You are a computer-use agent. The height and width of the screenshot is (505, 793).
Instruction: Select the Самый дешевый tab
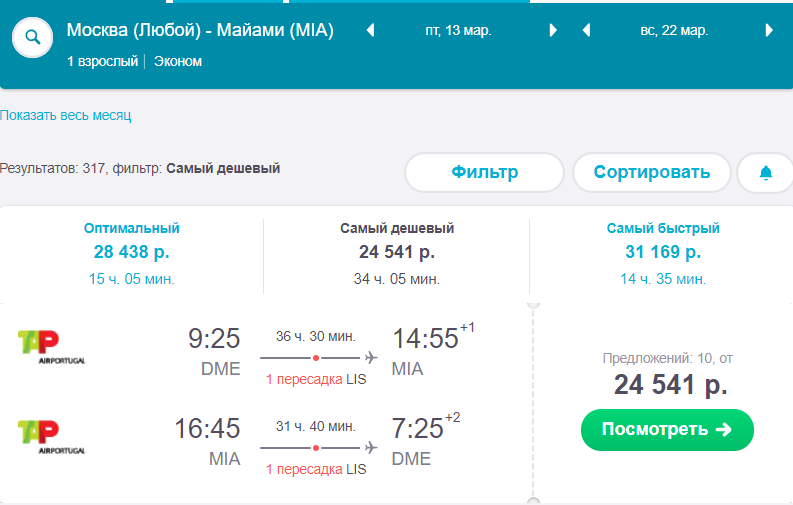click(396, 254)
